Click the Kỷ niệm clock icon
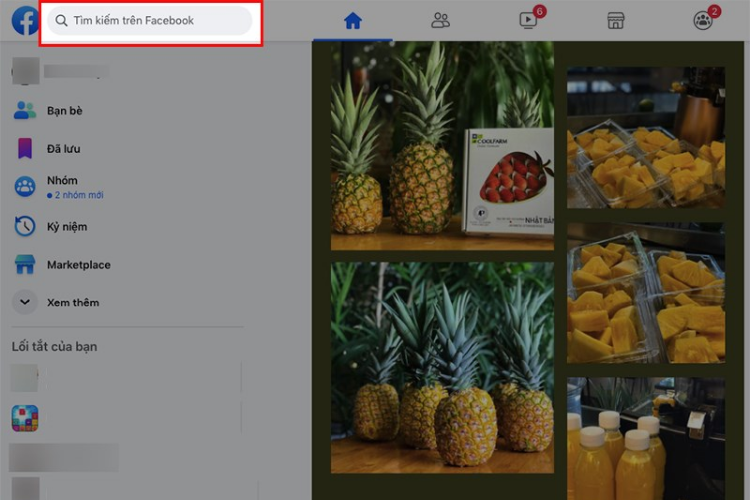 24,226
